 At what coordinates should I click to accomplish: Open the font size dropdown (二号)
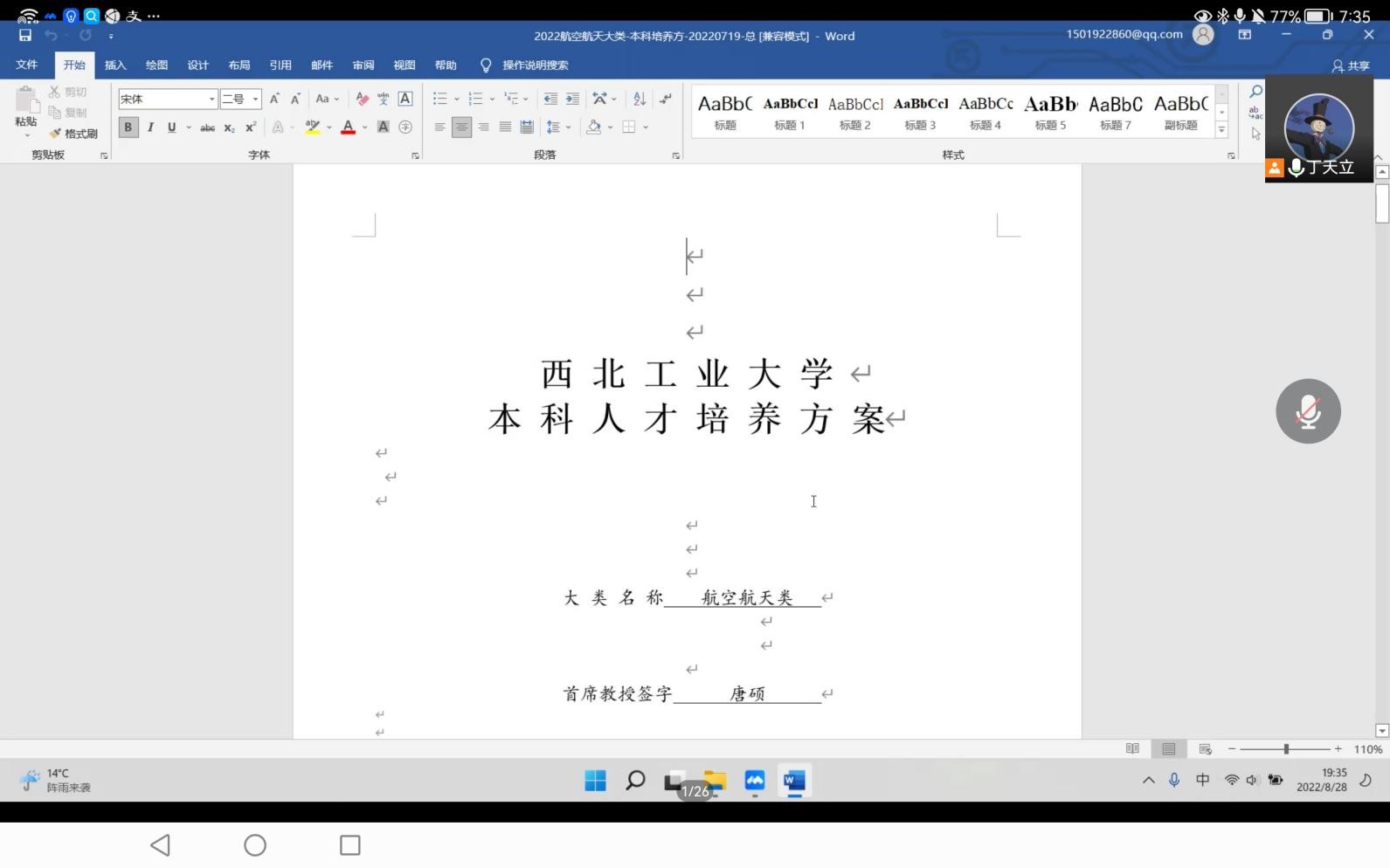[x=255, y=100]
